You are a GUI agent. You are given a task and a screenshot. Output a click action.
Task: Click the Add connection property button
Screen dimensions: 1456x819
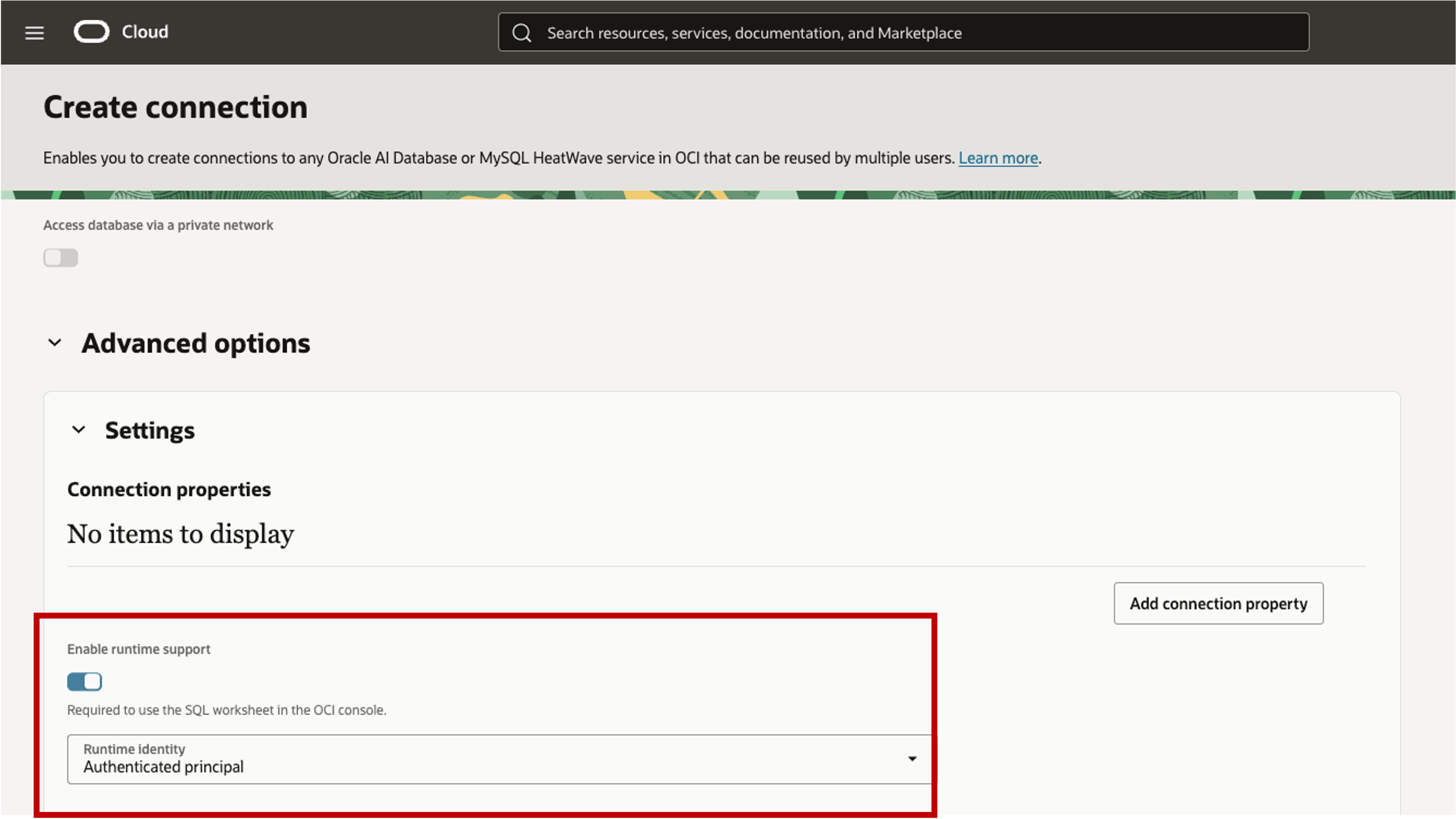click(x=1218, y=603)
